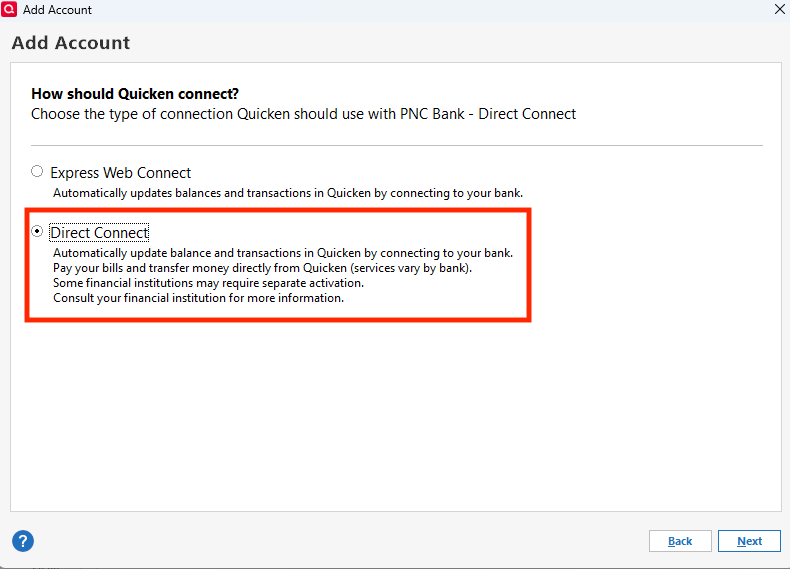Return to previous step with Back
Viewport: 790px width, 569px height.
tap(680, 541)
